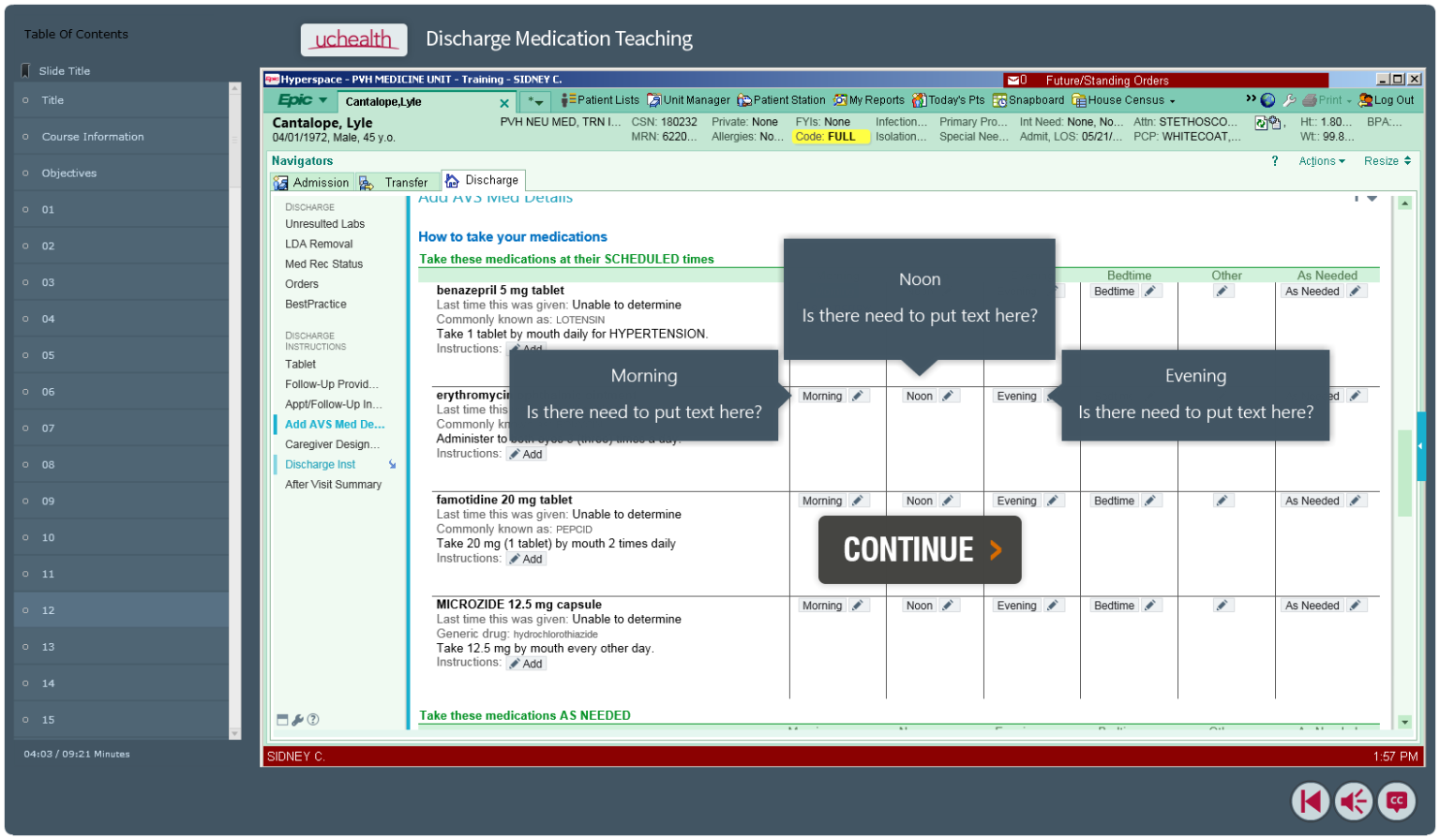The height and width of the screenshot is (840, 1440).
Task: Open Patient Lists from the Epic toolbar
Action: 603,100
